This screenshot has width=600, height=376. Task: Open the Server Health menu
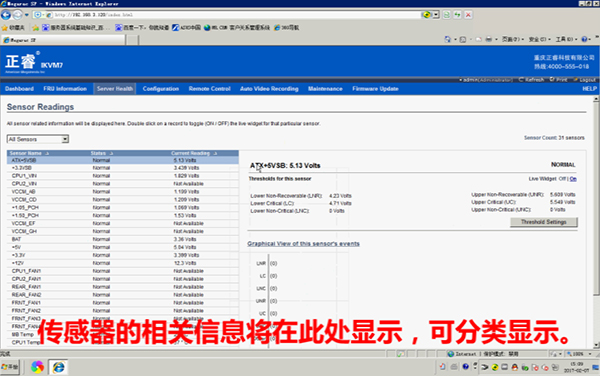tap(115, 89)
